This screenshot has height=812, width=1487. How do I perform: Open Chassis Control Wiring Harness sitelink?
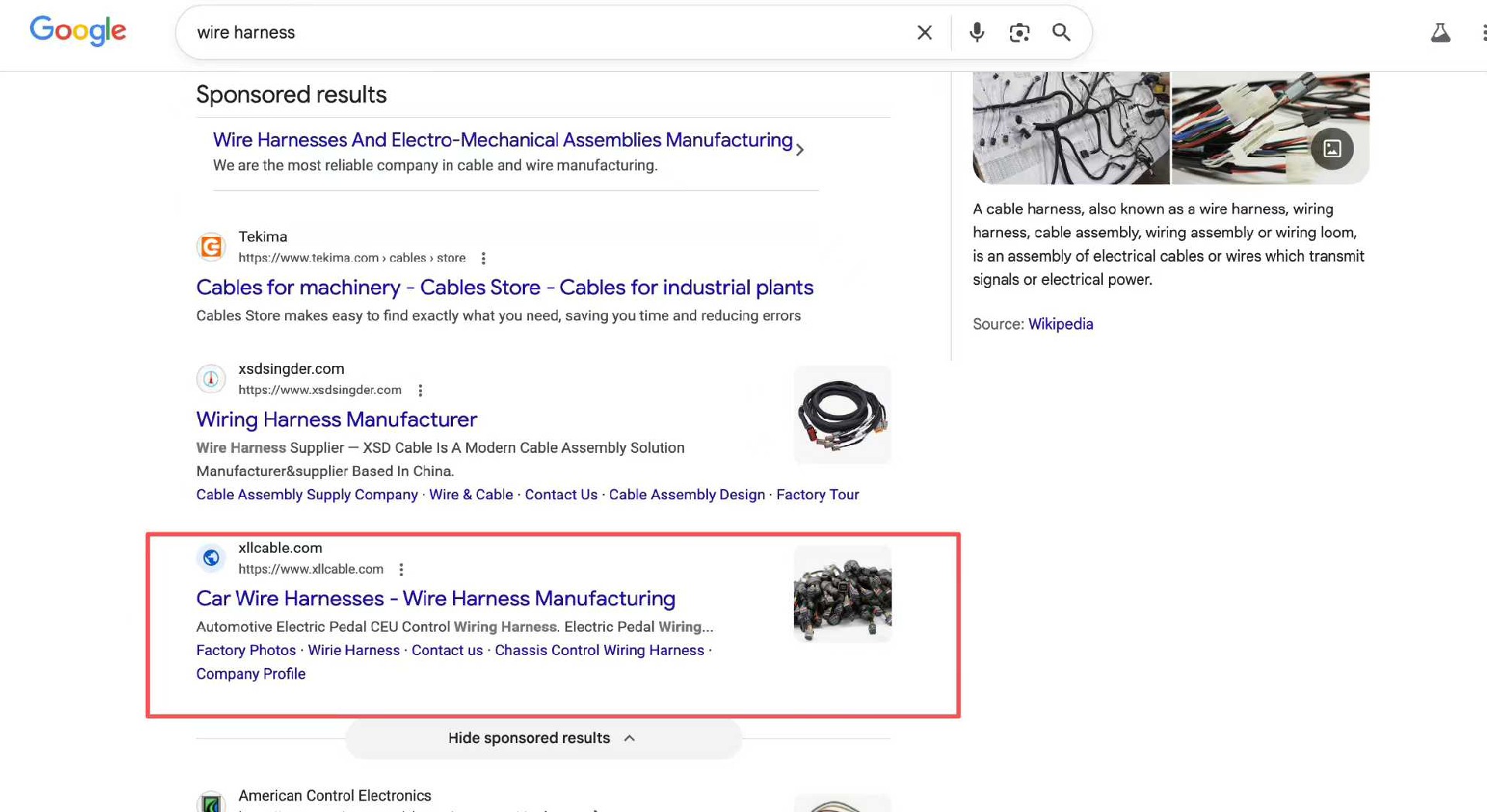tap(599, 650)
